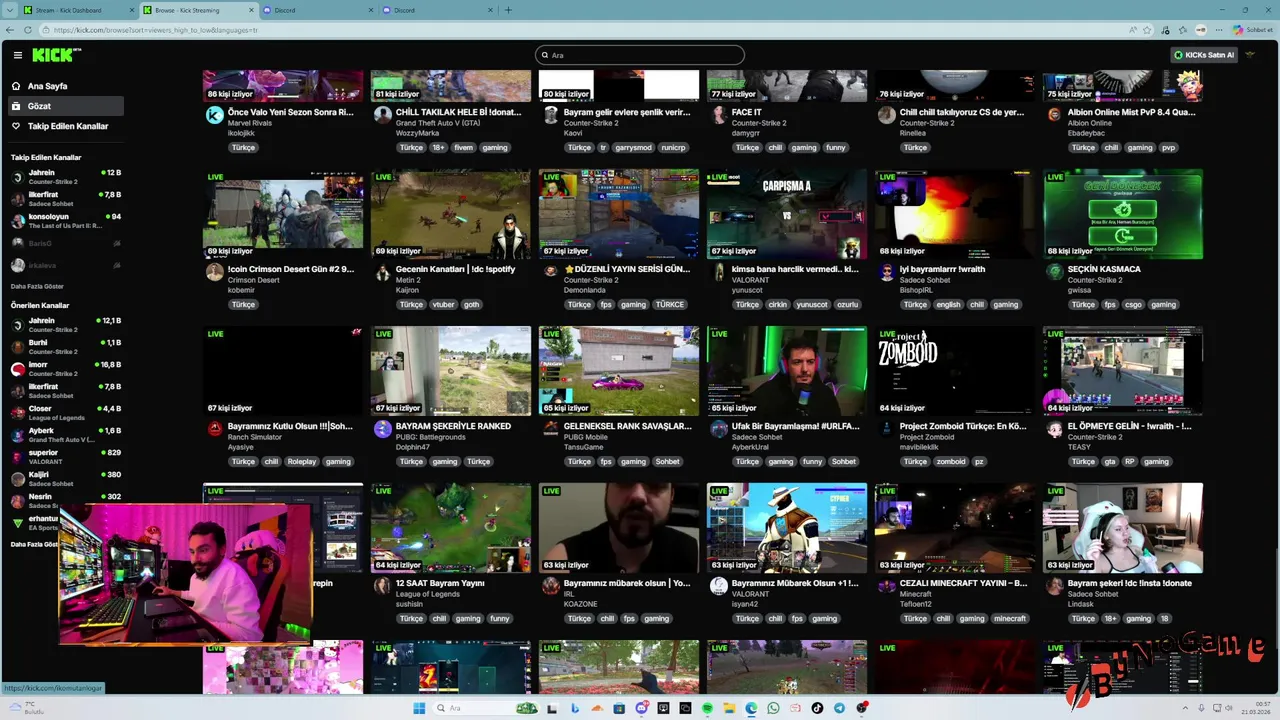Select the Roleplay tag under Ranch Simulator
This screenshot has width=1280, height=720.
(302, 462)
